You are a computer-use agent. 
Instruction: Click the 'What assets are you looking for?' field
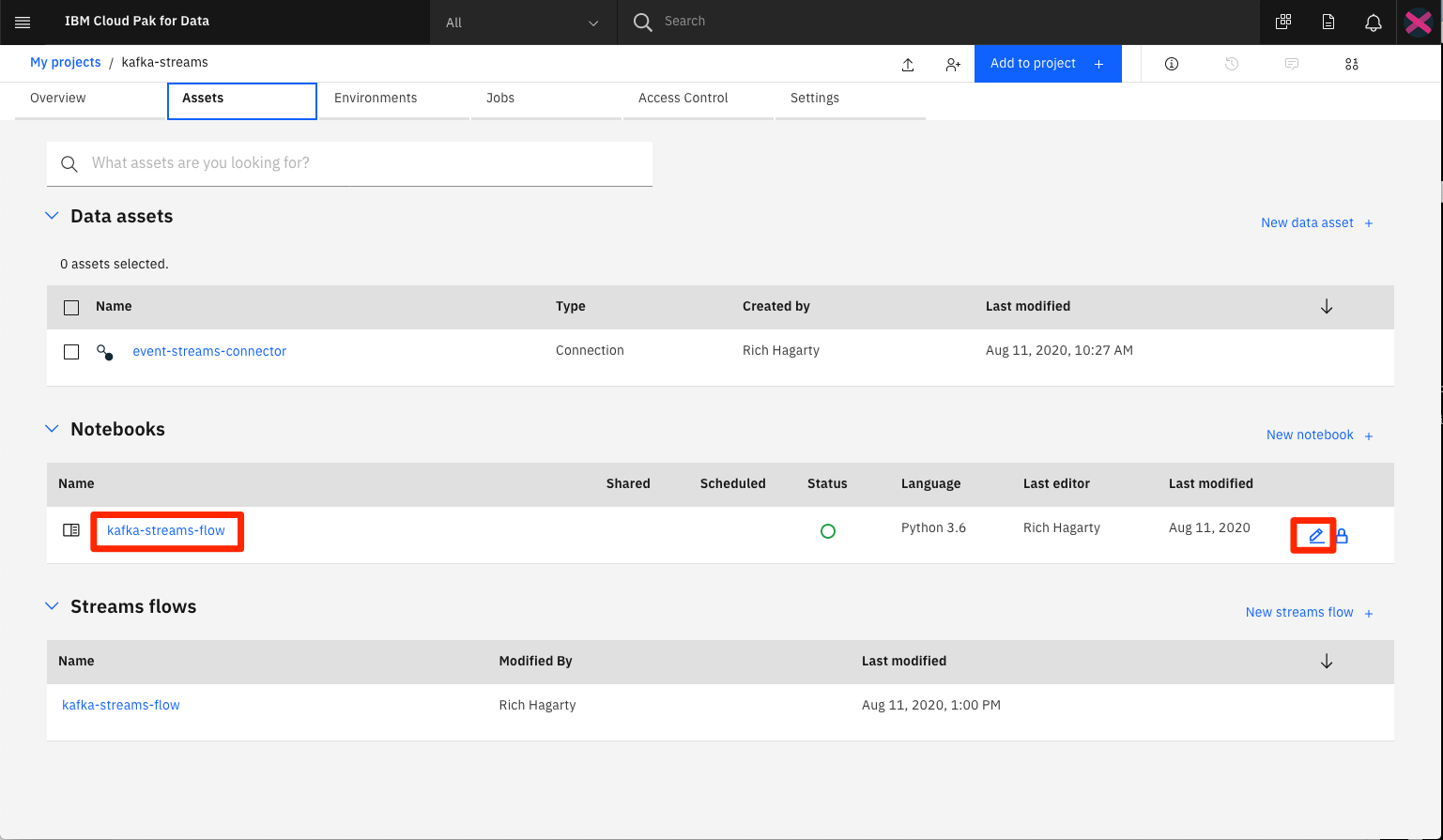[x=349, y=163]
